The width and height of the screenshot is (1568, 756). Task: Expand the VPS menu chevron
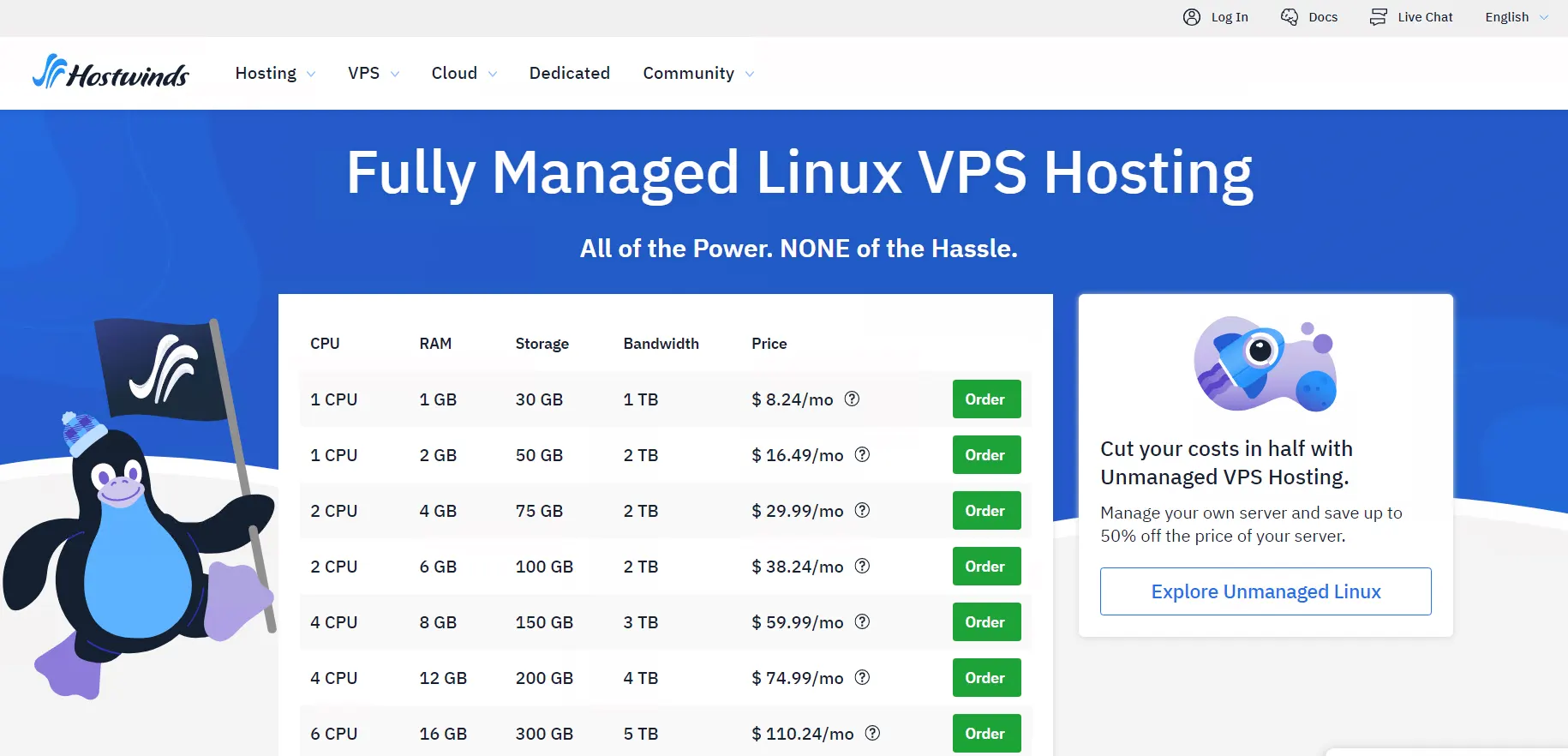coord(395,74)
